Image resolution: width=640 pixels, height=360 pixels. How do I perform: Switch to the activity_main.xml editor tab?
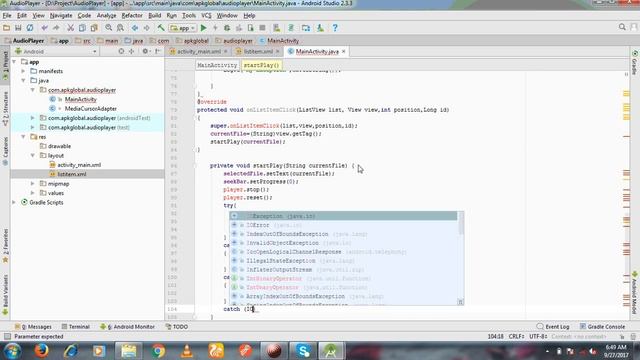click(199, 51)
